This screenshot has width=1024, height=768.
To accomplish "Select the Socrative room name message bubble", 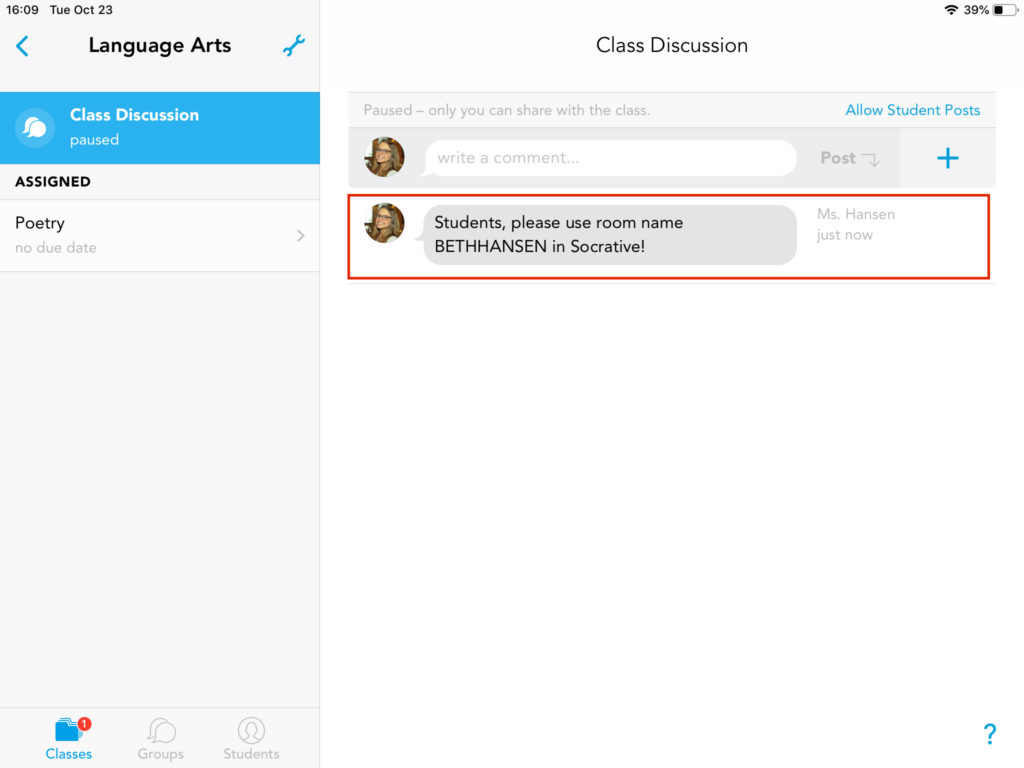I will coord(609,235).
